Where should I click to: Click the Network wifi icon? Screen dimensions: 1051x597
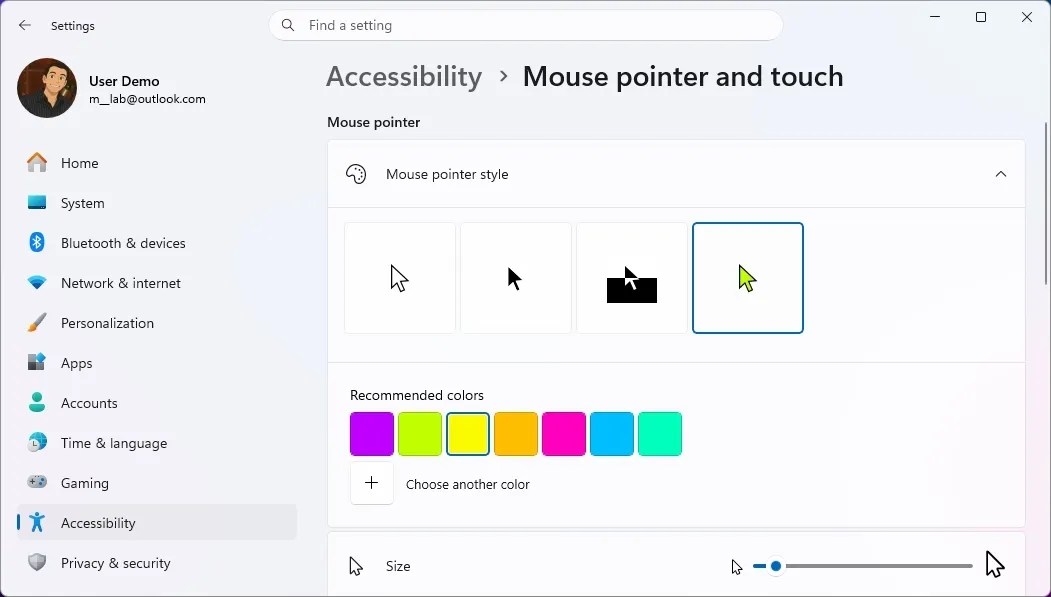(37, 283)
